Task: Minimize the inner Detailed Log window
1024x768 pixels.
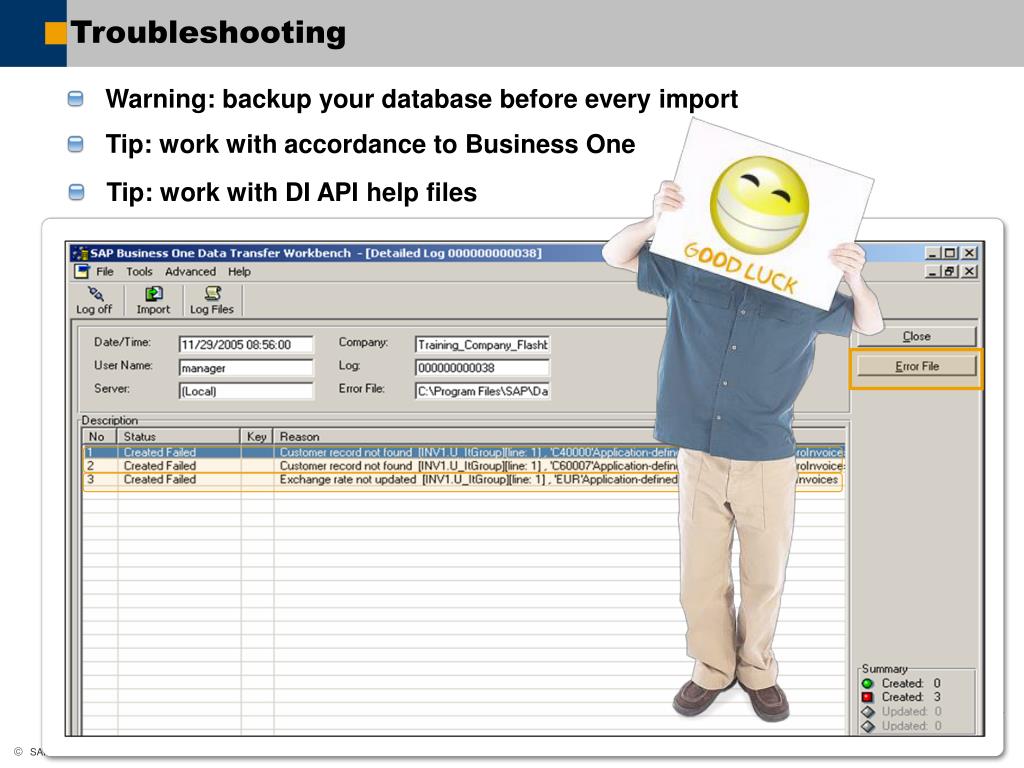Action: 933,271
